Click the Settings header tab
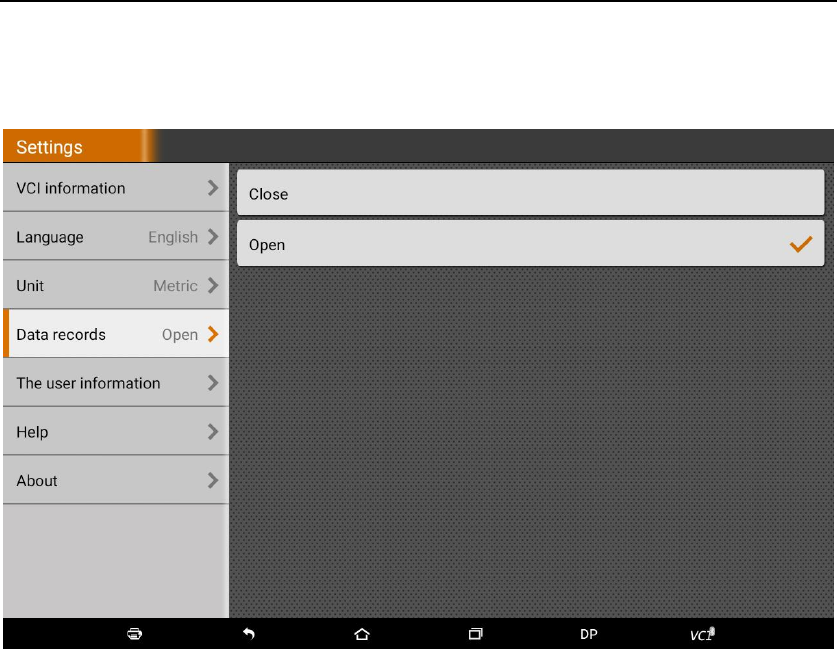 pos(79,146)
